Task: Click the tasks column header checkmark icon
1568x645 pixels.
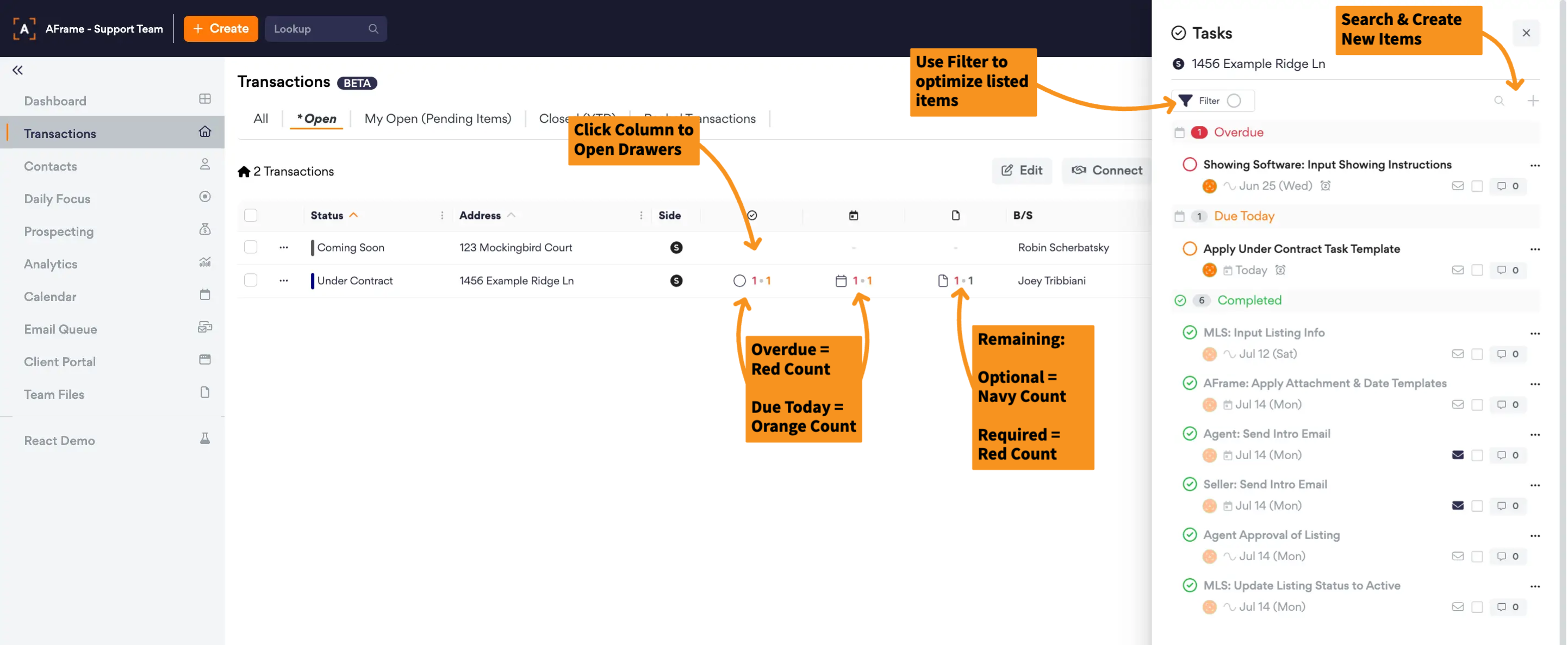Action: click(x=752, y=215)
